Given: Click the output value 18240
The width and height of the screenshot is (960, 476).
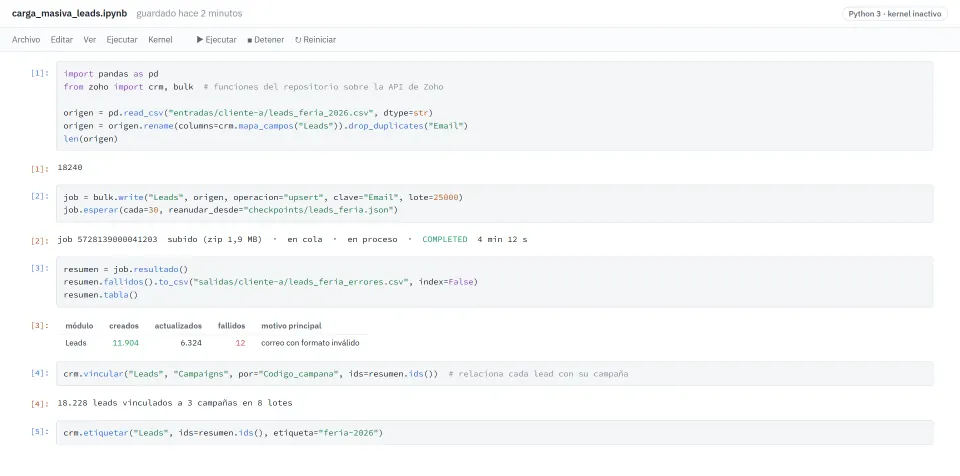Looking at the screenshot, I should 70,167.
